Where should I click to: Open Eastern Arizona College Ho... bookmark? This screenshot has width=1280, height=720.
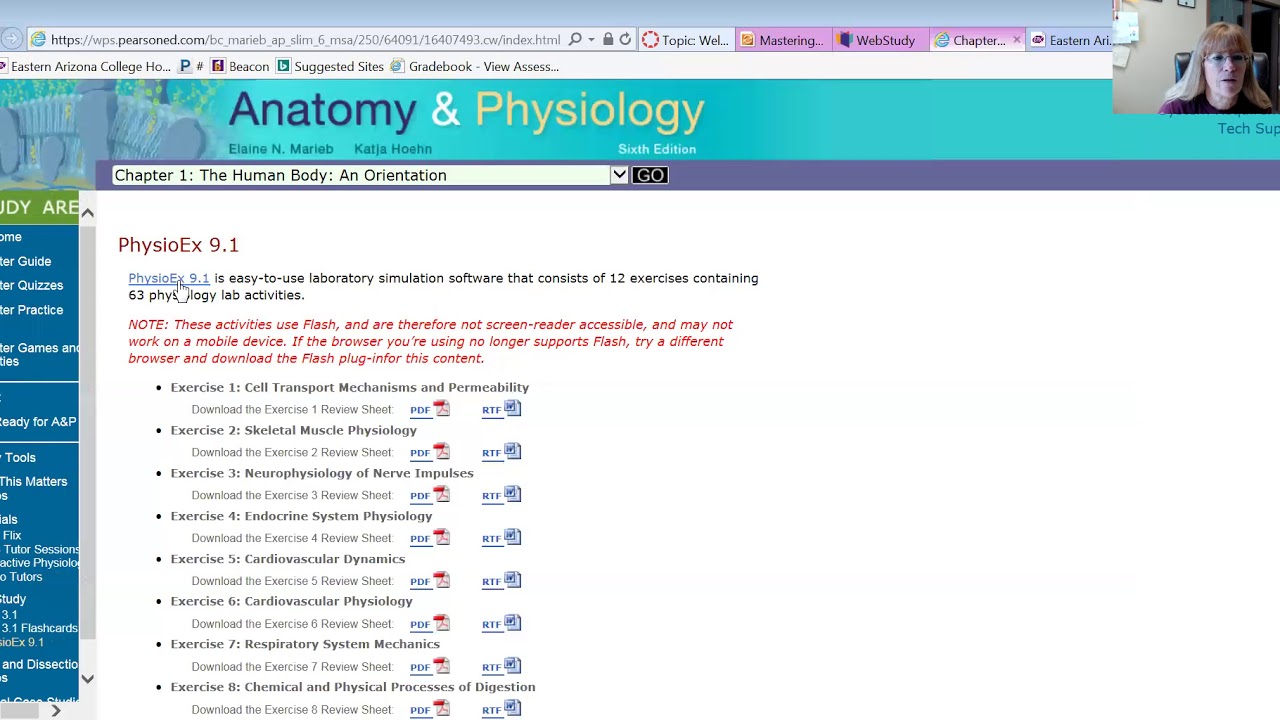click(85, 67)
